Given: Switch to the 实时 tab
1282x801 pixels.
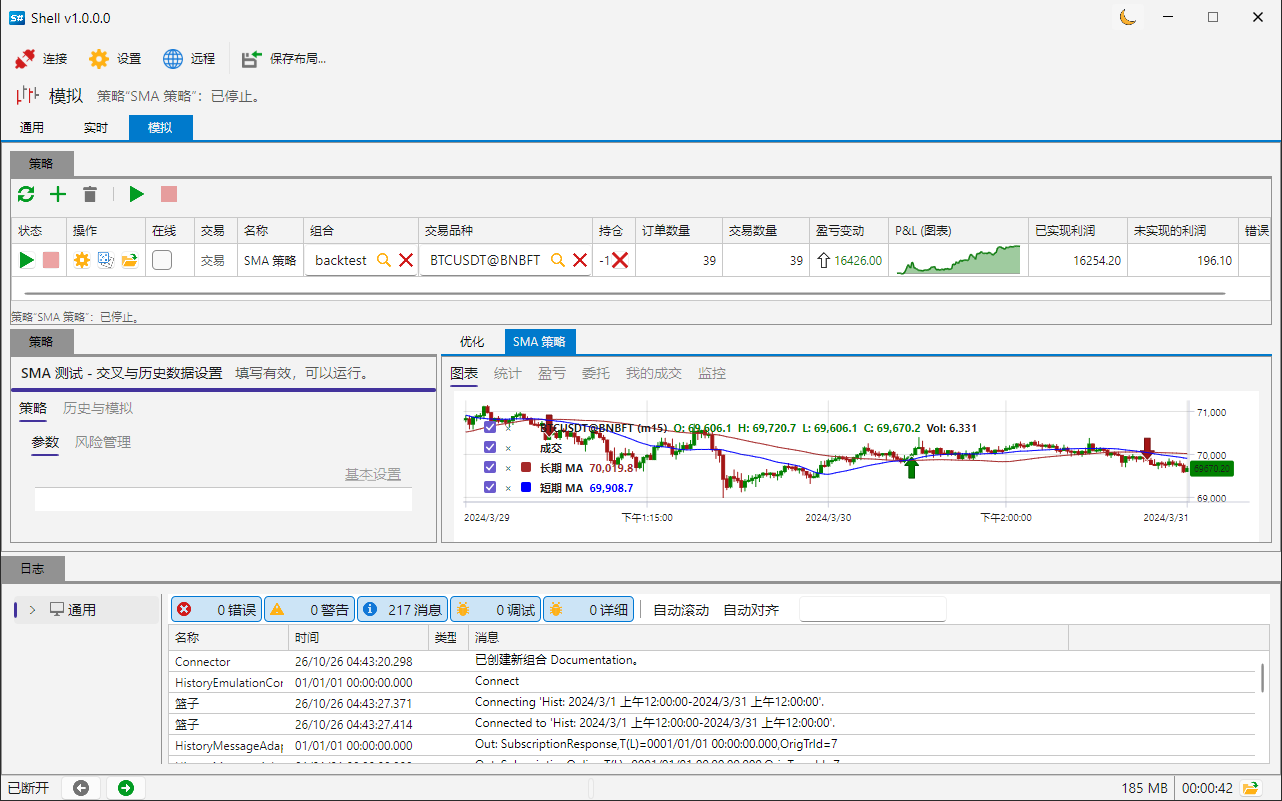Looking at the screenshot, I should 96,128.
